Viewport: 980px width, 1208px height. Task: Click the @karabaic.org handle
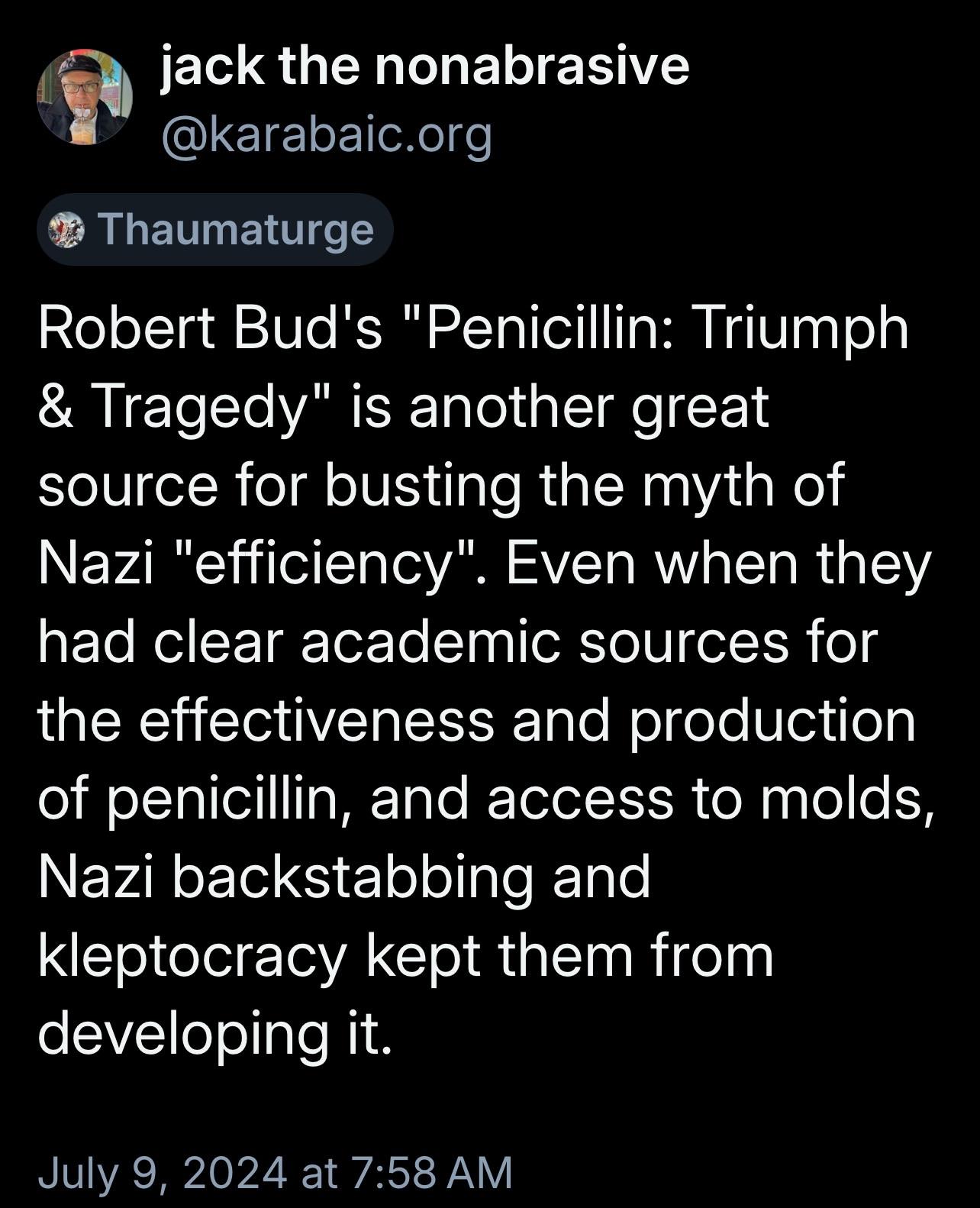[x=326, y=137]
